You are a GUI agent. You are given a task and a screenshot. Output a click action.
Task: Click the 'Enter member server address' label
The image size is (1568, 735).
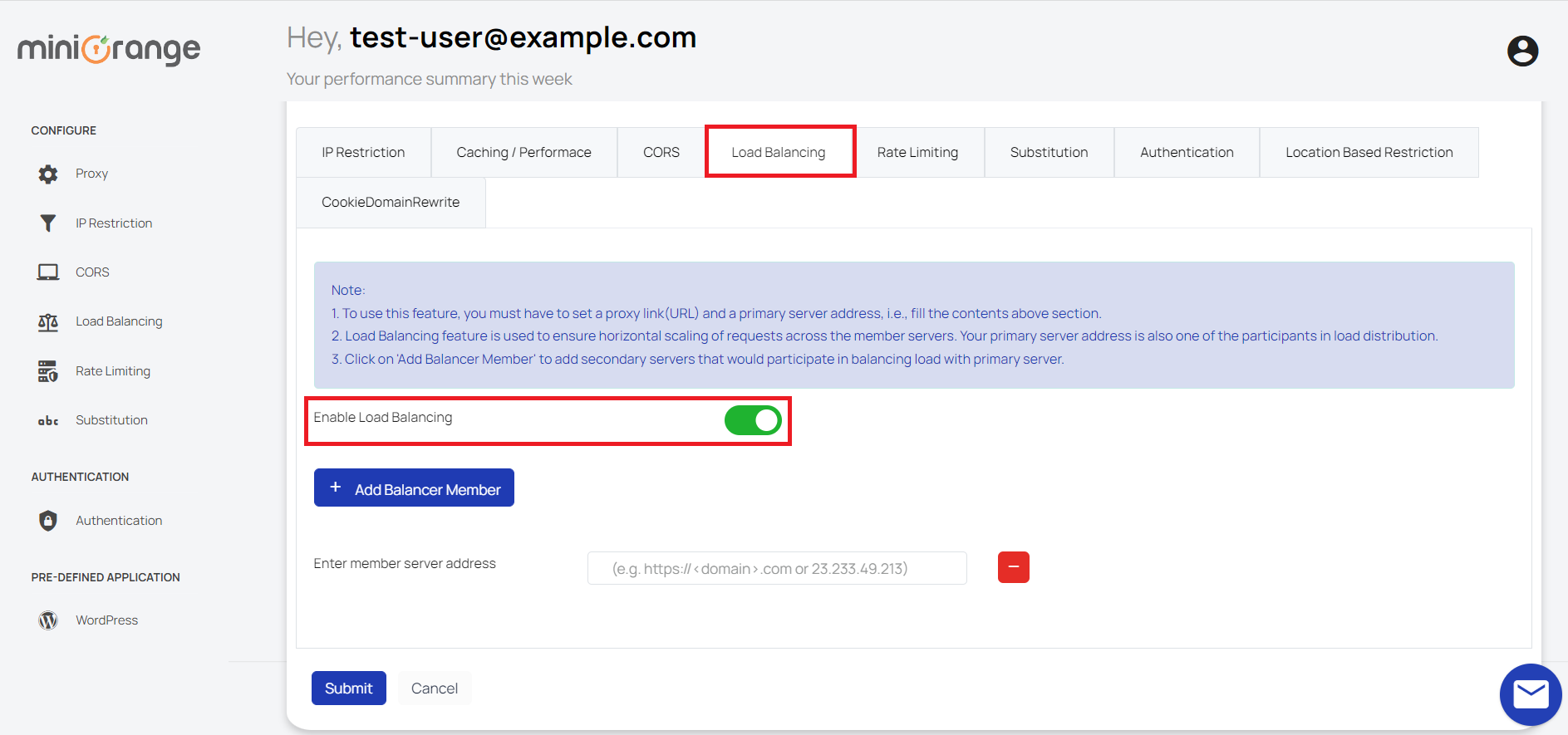tap(405, 563)
